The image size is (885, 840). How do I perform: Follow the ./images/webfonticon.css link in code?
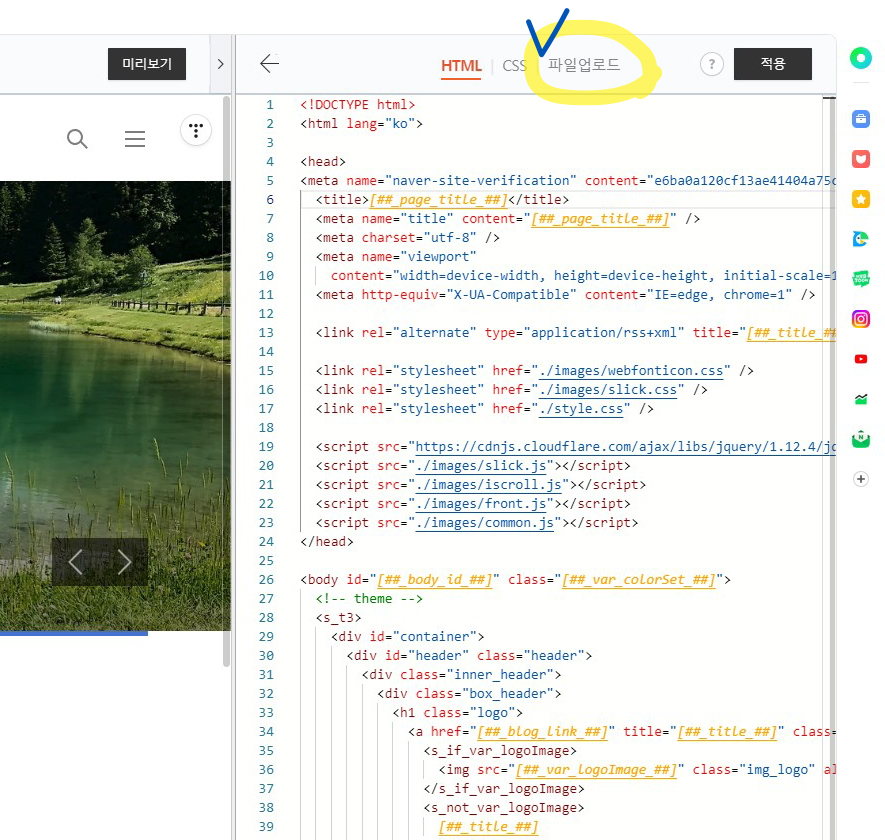click(631, 371)
